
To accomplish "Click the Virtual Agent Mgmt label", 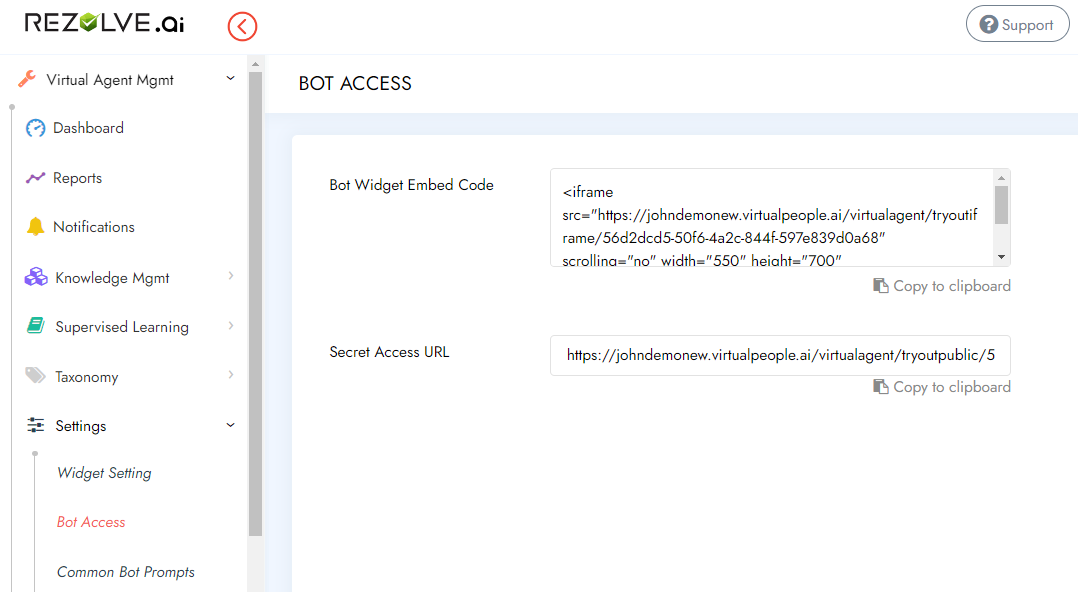I will click(x=110, y=80).
